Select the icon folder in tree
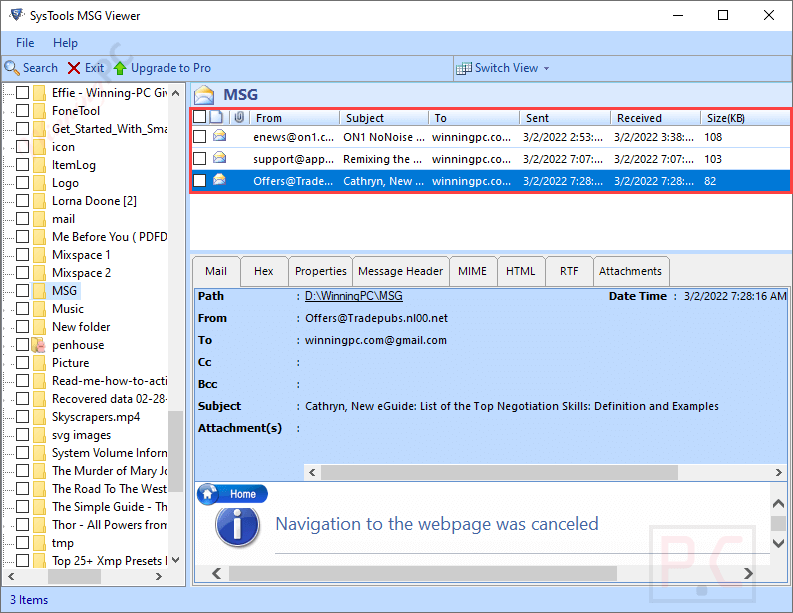The height and width of the screenshot is (613, 793). point(63,147)
